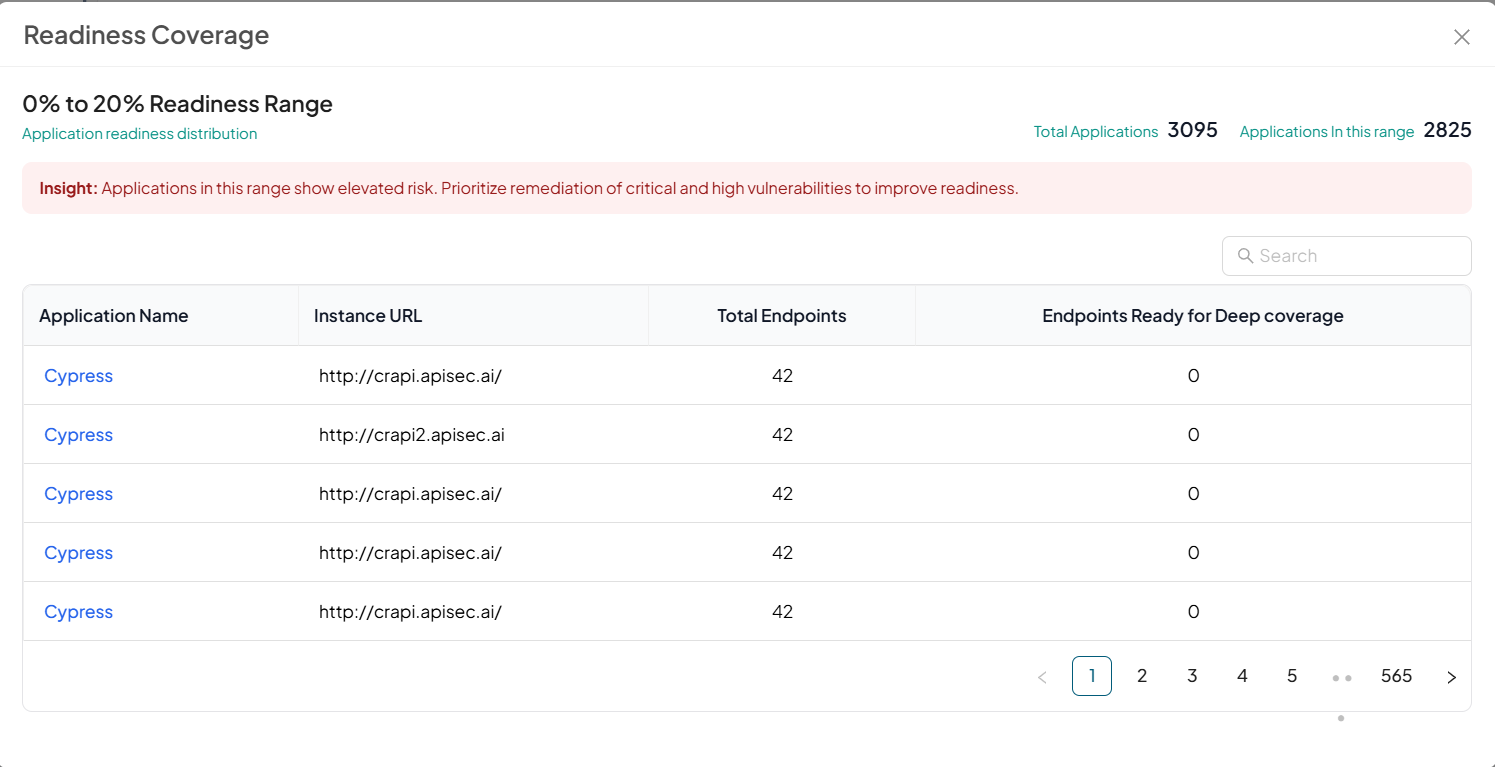
Task: Open the Cypress link in last table row
Action: (78, 612)
